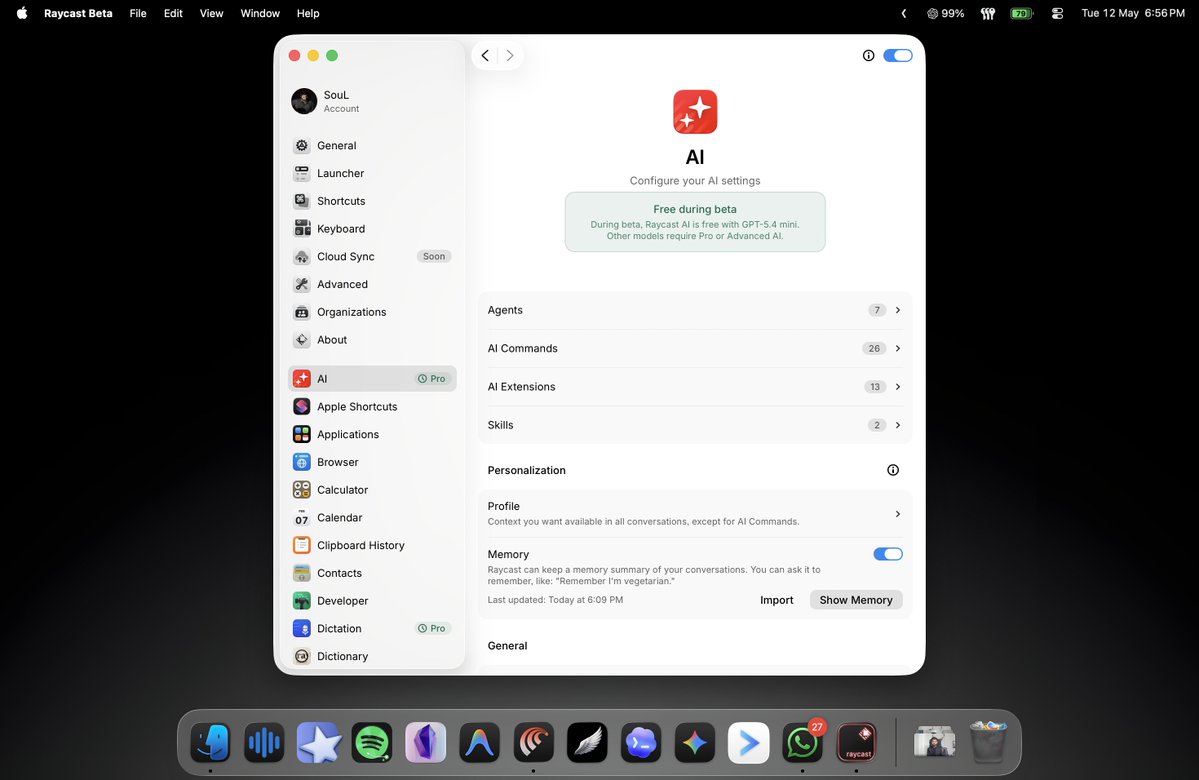The width and height of the screenshot is (1199, 780).
Task: Open the Profile row chevron
Action: [898, 514]
